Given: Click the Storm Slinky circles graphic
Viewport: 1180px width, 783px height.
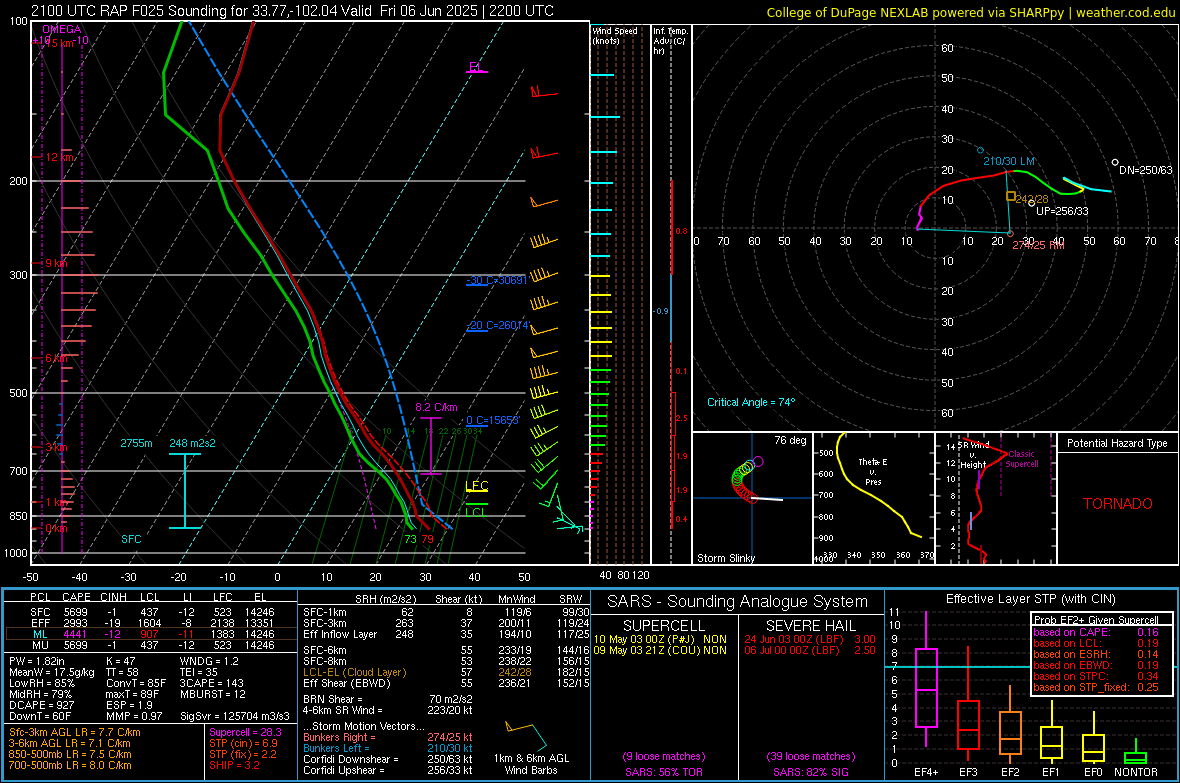Looking at the screenshot, I should click(x=747, y=479).
